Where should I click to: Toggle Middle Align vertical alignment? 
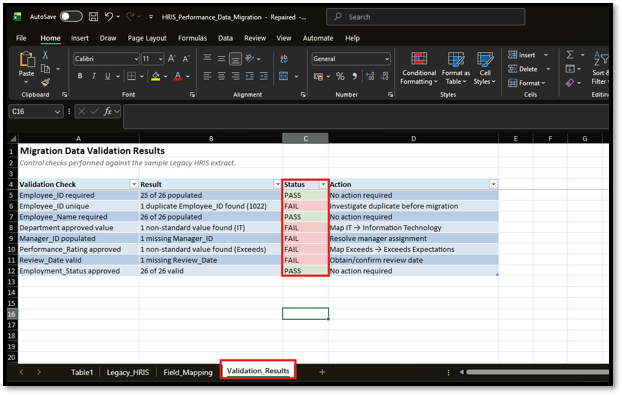pos(221,59)
